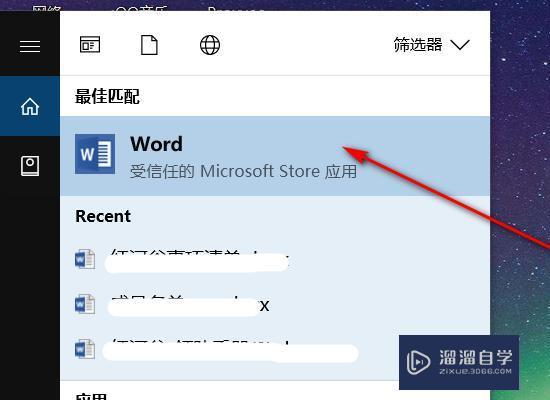
Task: Filter results by Documents icon
Action: click(149, 45)
